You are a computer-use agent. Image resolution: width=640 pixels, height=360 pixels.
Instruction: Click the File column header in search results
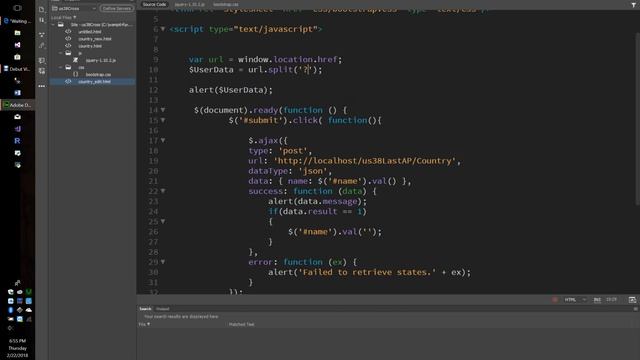144,324
